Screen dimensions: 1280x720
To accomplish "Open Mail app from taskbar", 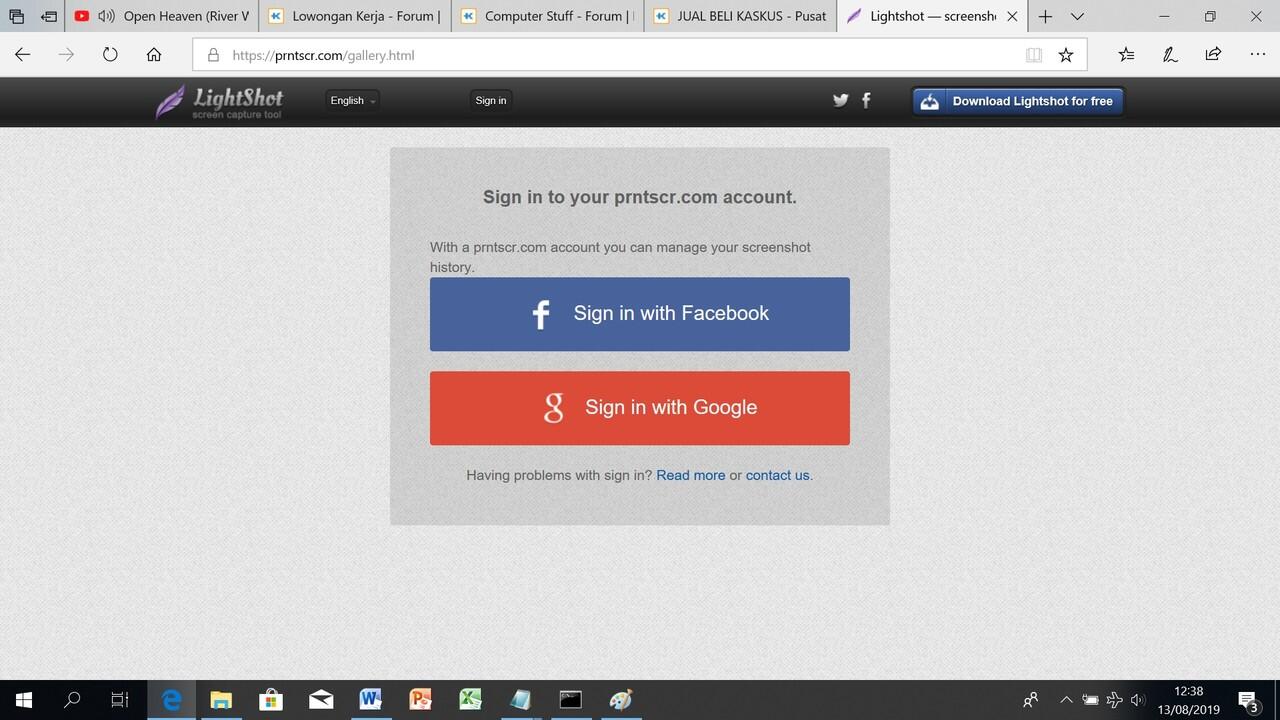I will pos(321,700).
